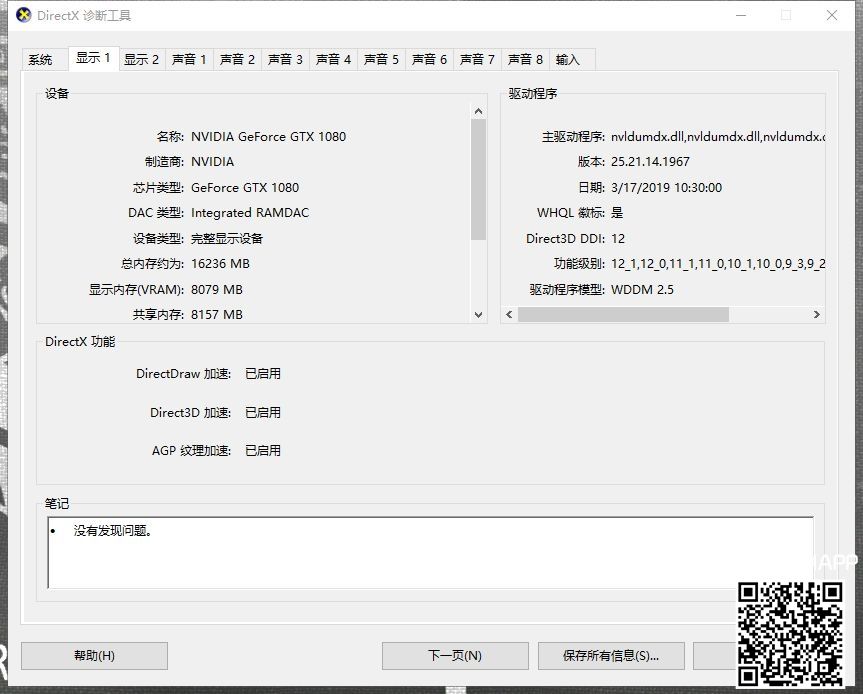Select the 声音 1 tab
The height and width of the screenshot is (694, 863).
click(x=189, y=60)
